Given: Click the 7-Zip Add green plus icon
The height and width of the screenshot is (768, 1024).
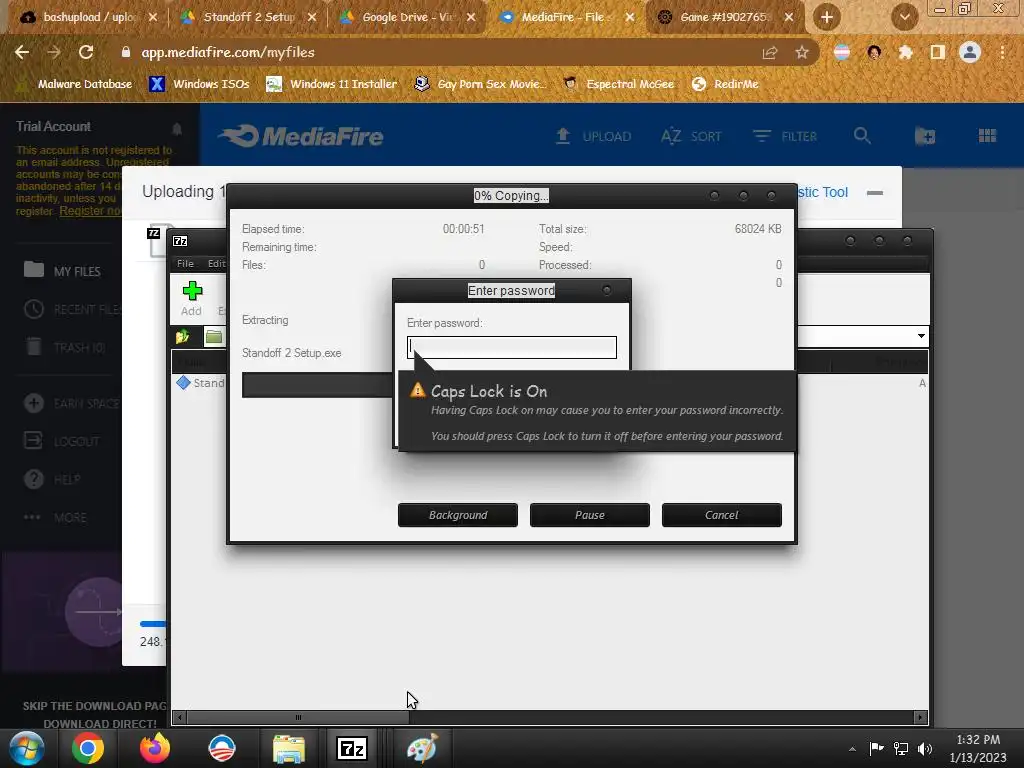Looking at the screenshot, I should [x=192, y=291].
